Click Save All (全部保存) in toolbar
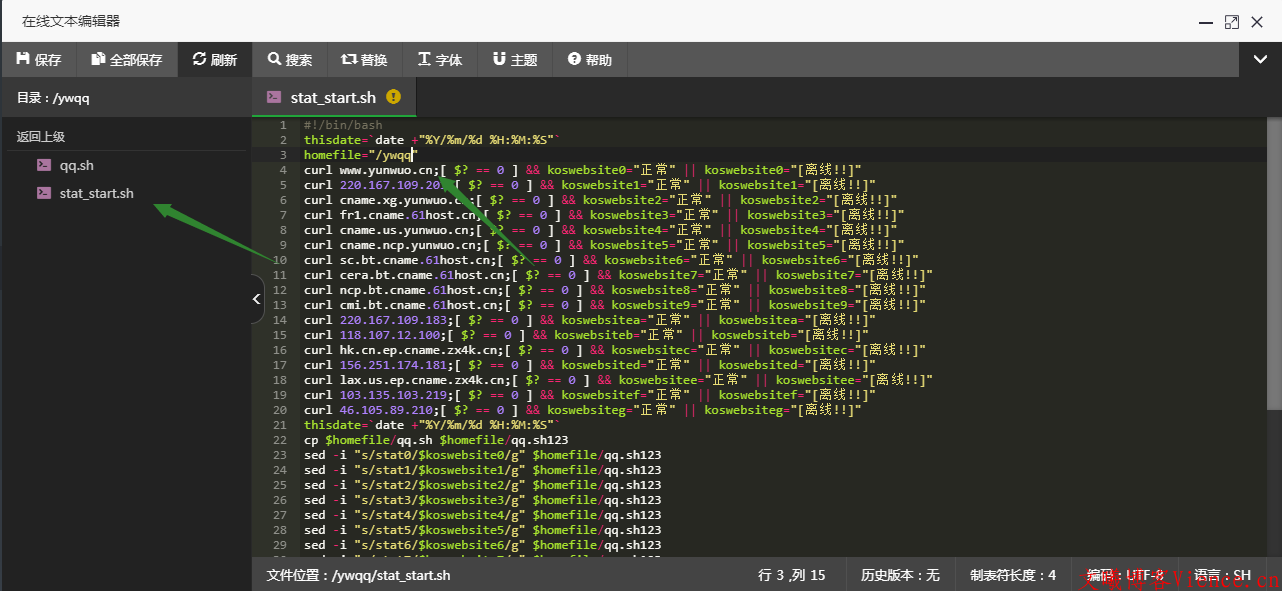This screenshot has height=591, width=1282. tap(126, 60)
